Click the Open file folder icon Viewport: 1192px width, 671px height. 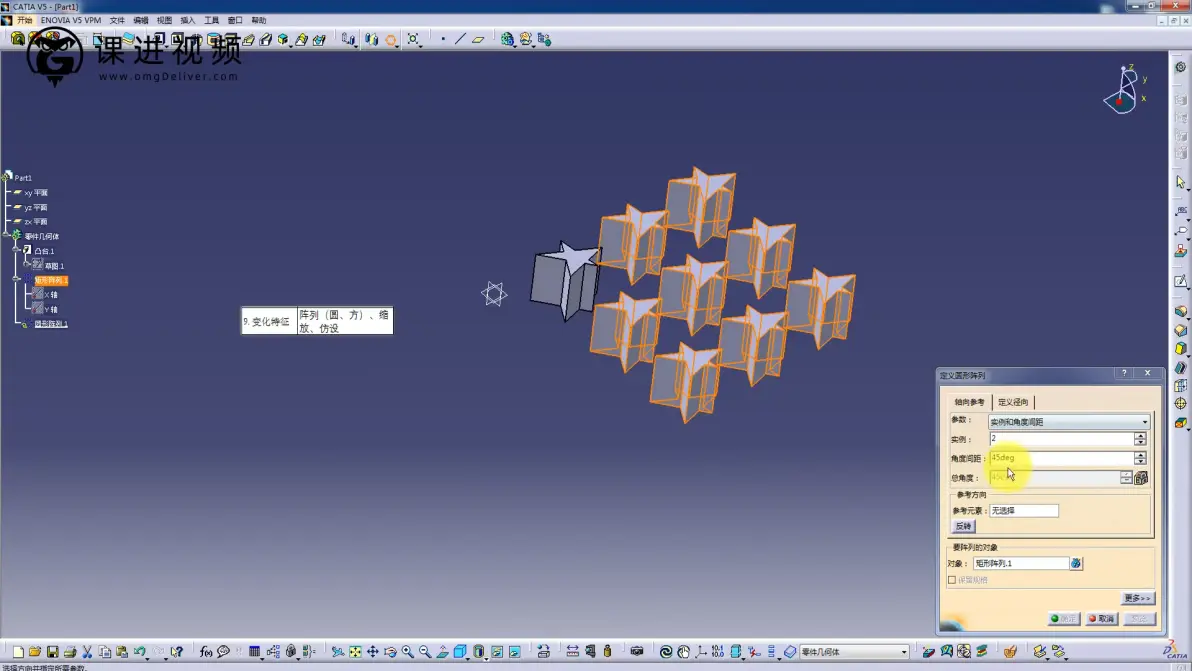(x=35, y=652)
